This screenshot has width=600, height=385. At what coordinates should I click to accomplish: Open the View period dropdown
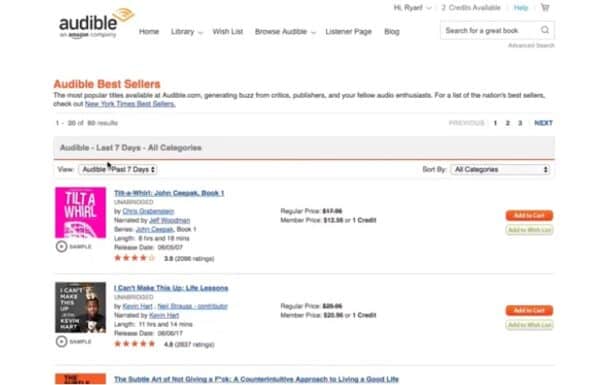tap(118, 169)
